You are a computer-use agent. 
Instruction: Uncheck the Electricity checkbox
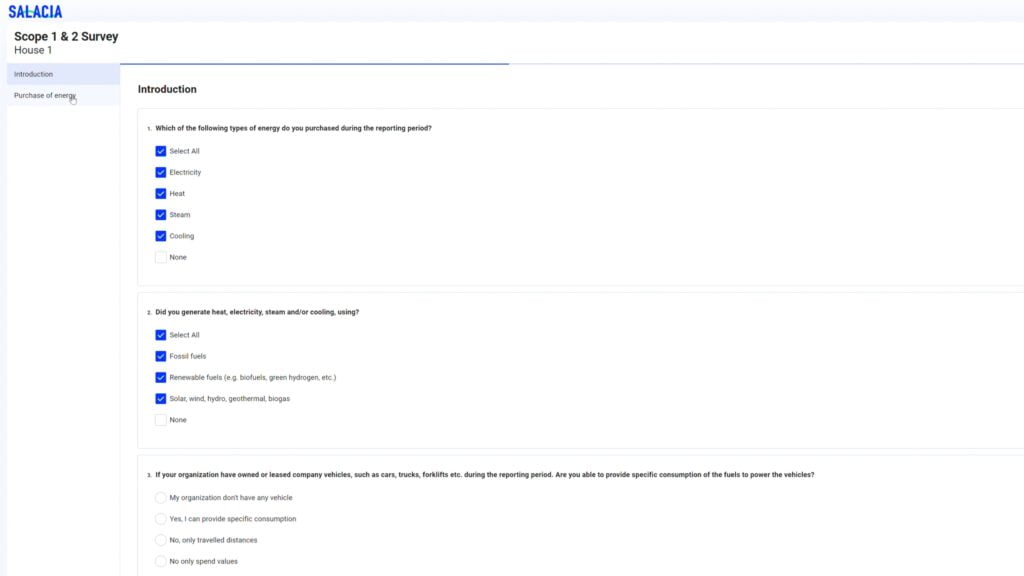[x=161, y=172]
